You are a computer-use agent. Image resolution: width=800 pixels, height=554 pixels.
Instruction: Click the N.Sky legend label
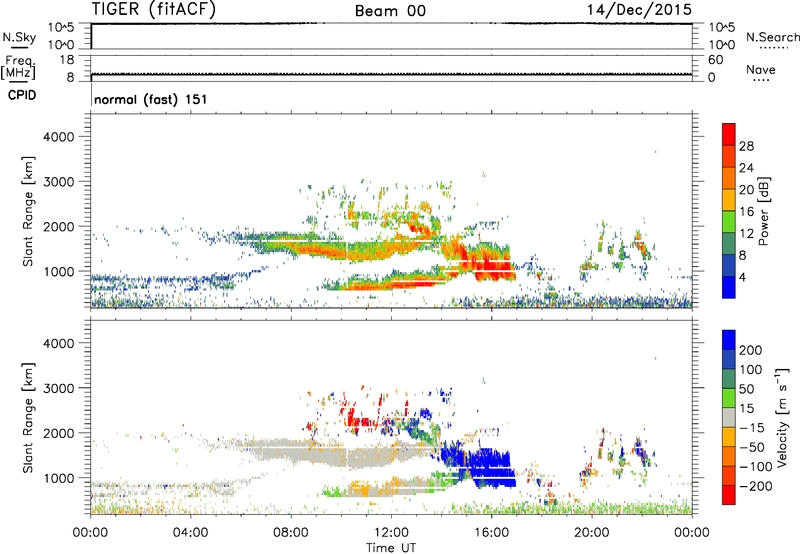19,37
